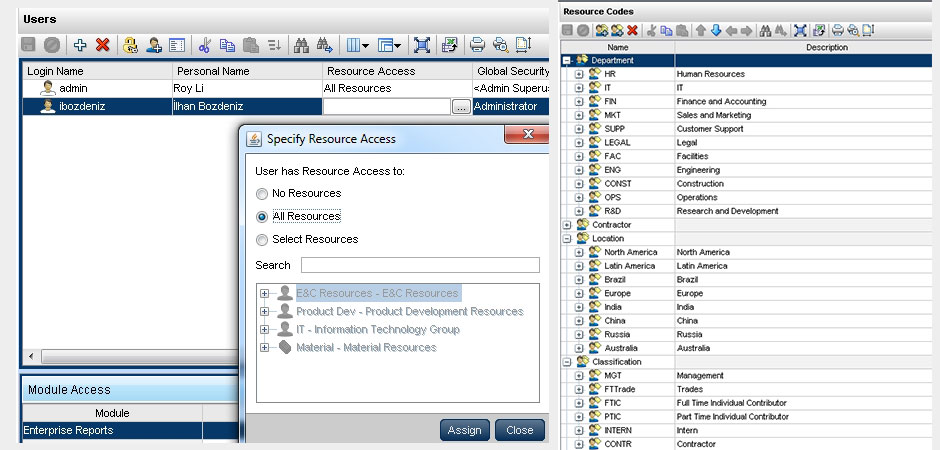Viewport: 940px width, 450px height.
Task: Click the blue down arrow in Resource Codes toolbar
Action: coord(715,30)
